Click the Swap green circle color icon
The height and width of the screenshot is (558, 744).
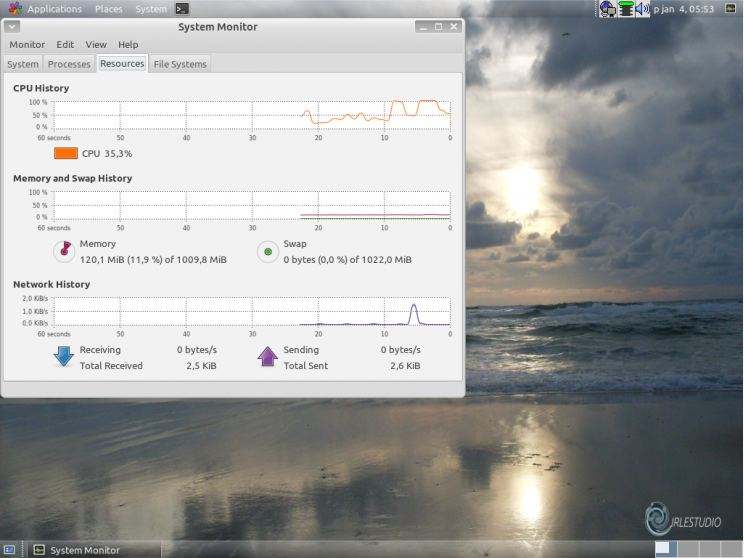pyautogui.click(x=268, y=251)
